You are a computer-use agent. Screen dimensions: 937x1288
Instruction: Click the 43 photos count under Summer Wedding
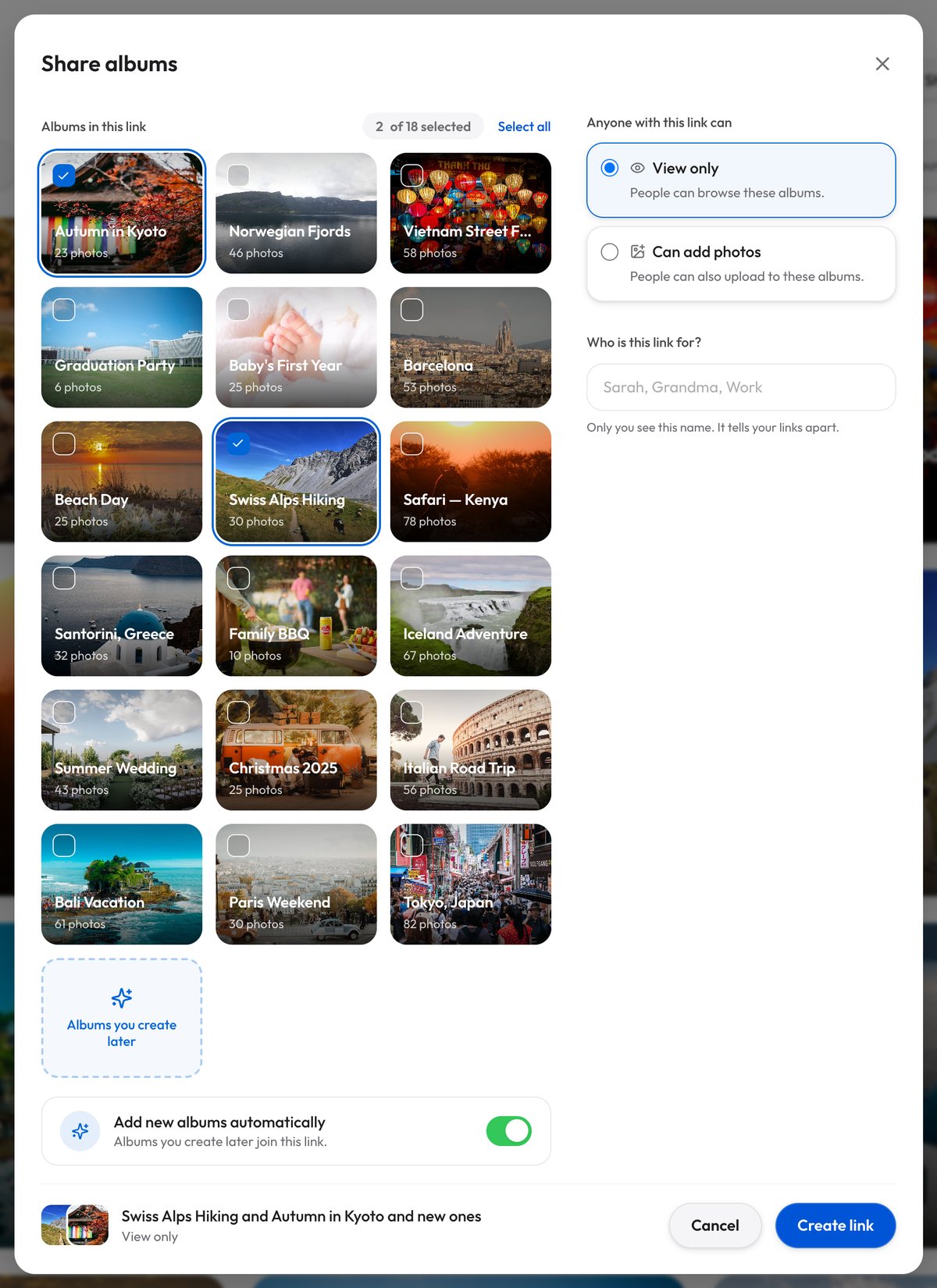point(81,790)
